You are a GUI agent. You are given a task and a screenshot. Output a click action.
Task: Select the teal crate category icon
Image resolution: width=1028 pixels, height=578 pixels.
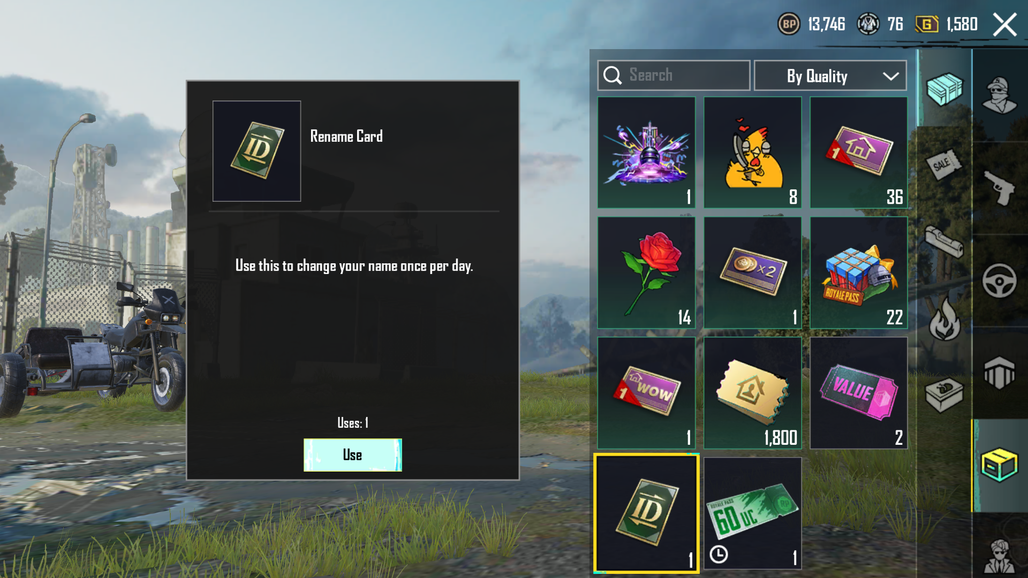click(945, 88)
